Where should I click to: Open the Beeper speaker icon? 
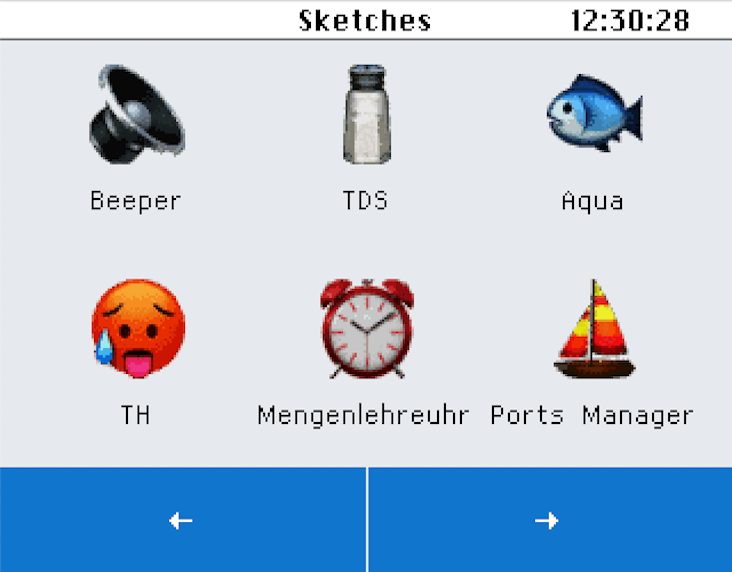pyautogui.click(x=137, y=114)
